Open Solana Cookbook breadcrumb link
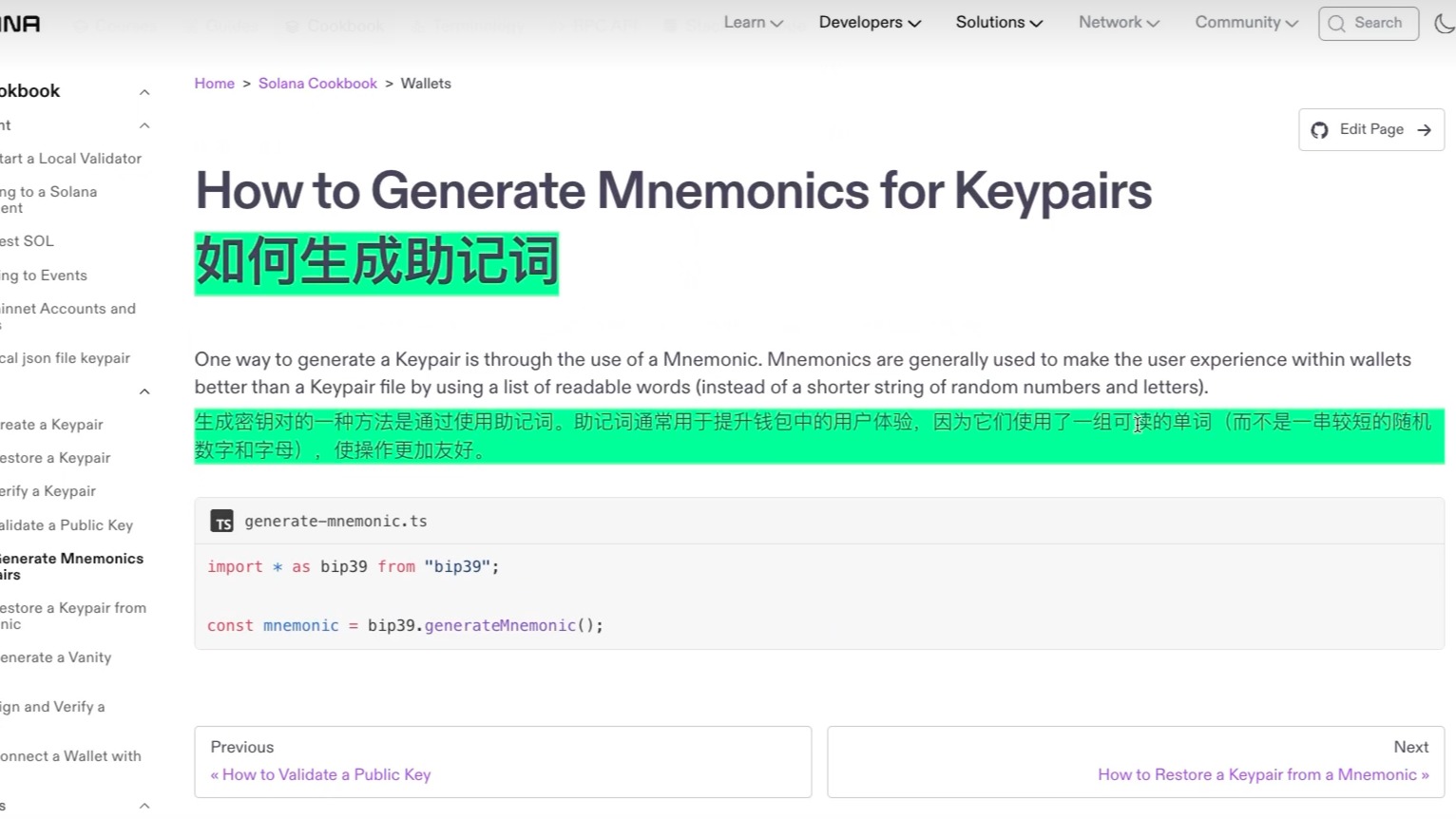Image resolution: width=1456 pixels, height=819 pixels. [x=317, y=84]
